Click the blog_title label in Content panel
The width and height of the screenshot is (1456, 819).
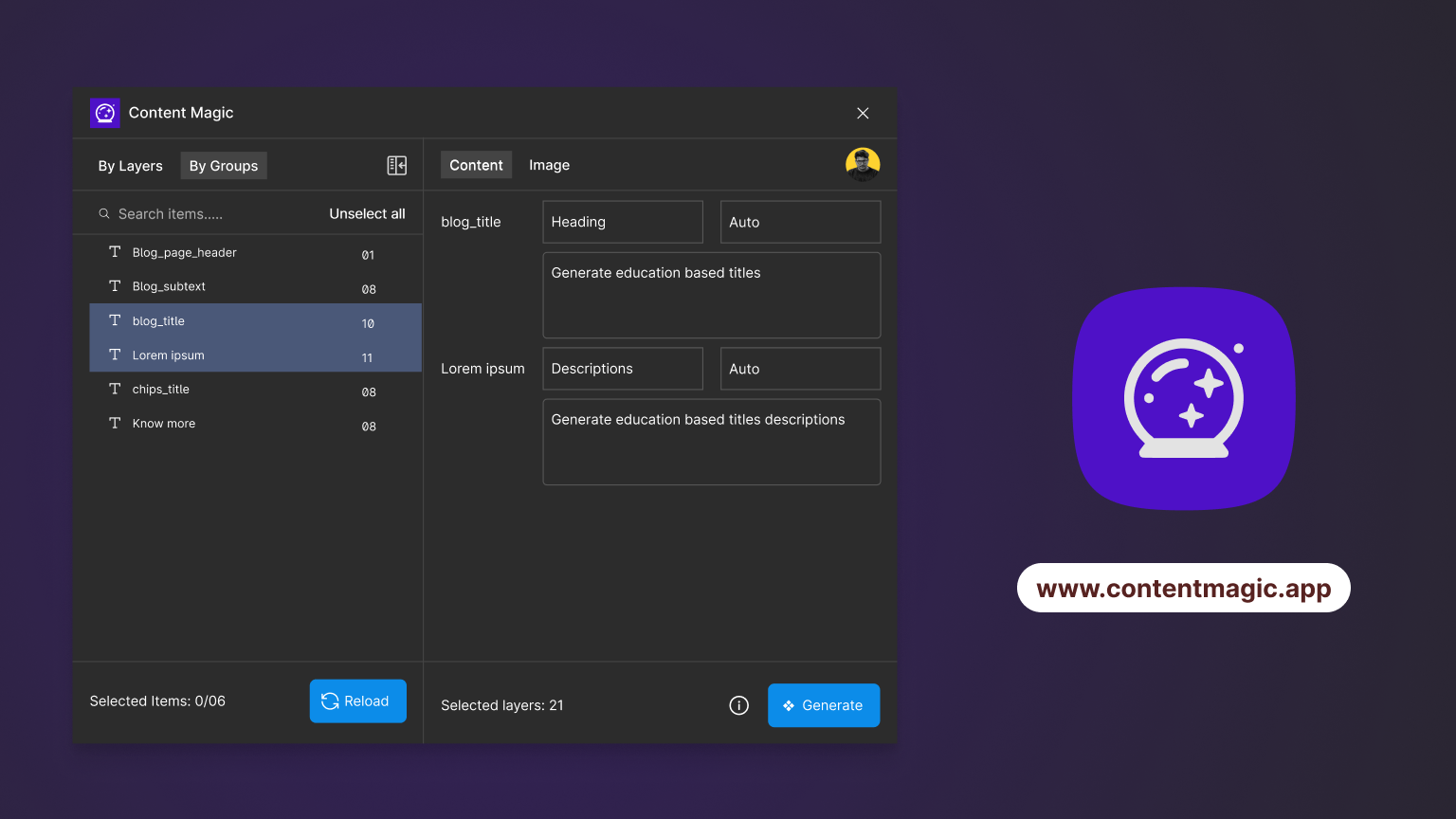[x=471, y=222]
